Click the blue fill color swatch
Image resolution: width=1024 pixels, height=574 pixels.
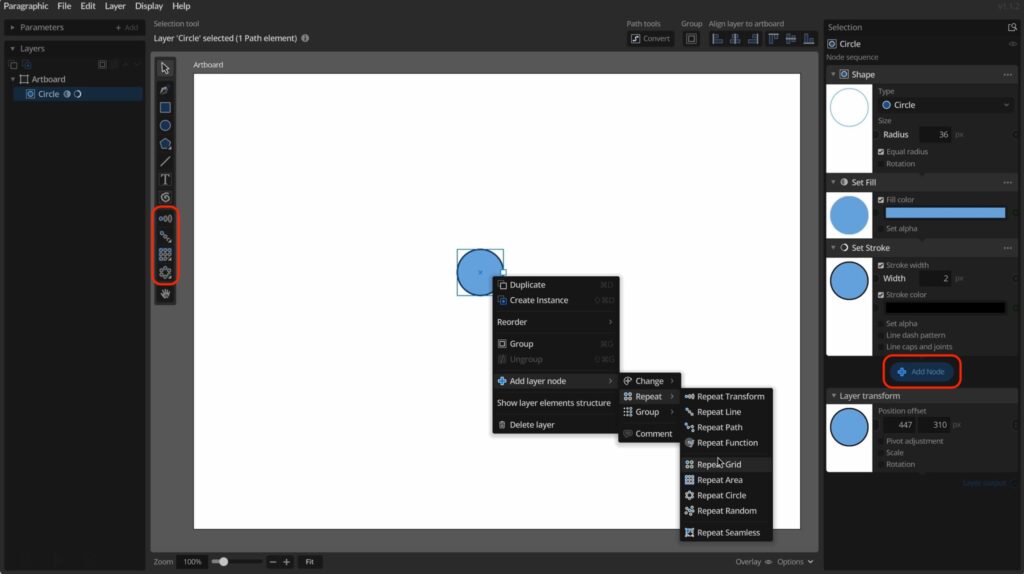click(x=945, y=213)
